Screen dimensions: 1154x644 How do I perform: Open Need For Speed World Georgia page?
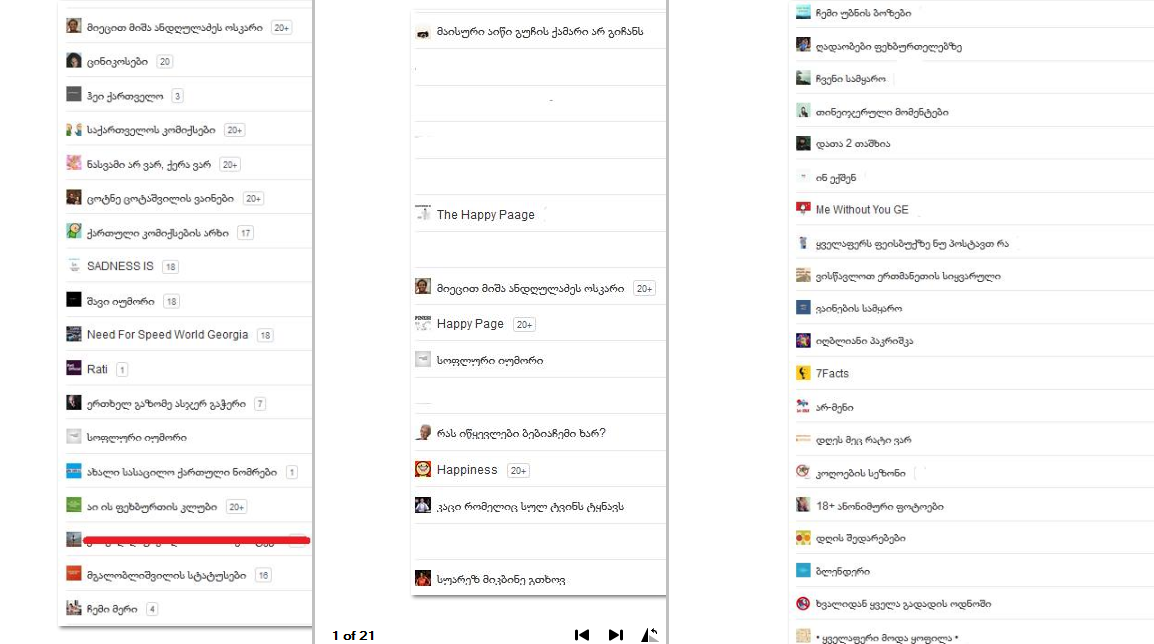click(167, 334)
